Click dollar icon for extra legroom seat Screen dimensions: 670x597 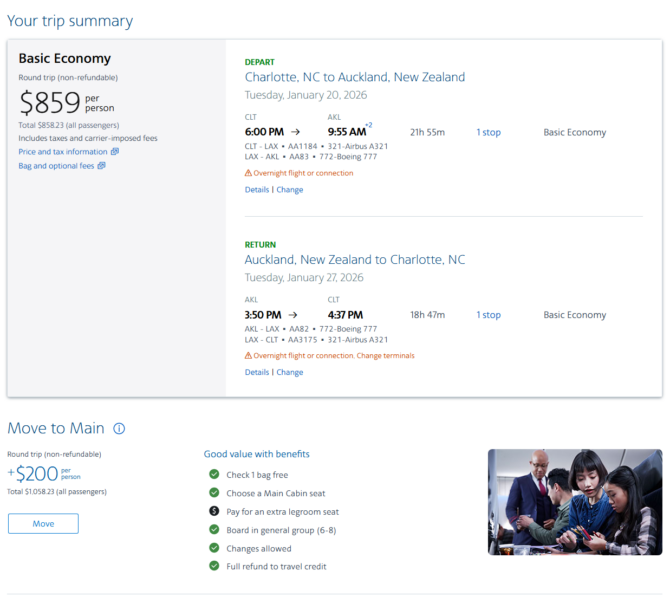[213, 511]
